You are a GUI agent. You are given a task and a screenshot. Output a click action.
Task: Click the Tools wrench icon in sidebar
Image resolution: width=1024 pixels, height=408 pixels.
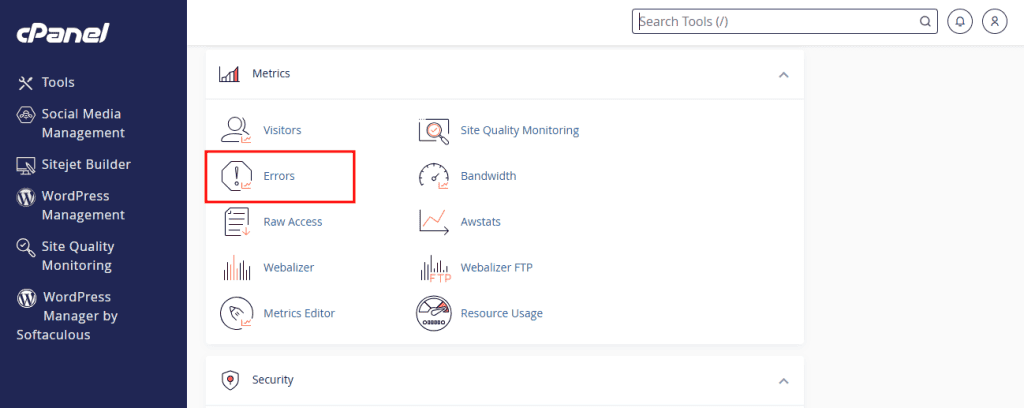coord(25,83)
